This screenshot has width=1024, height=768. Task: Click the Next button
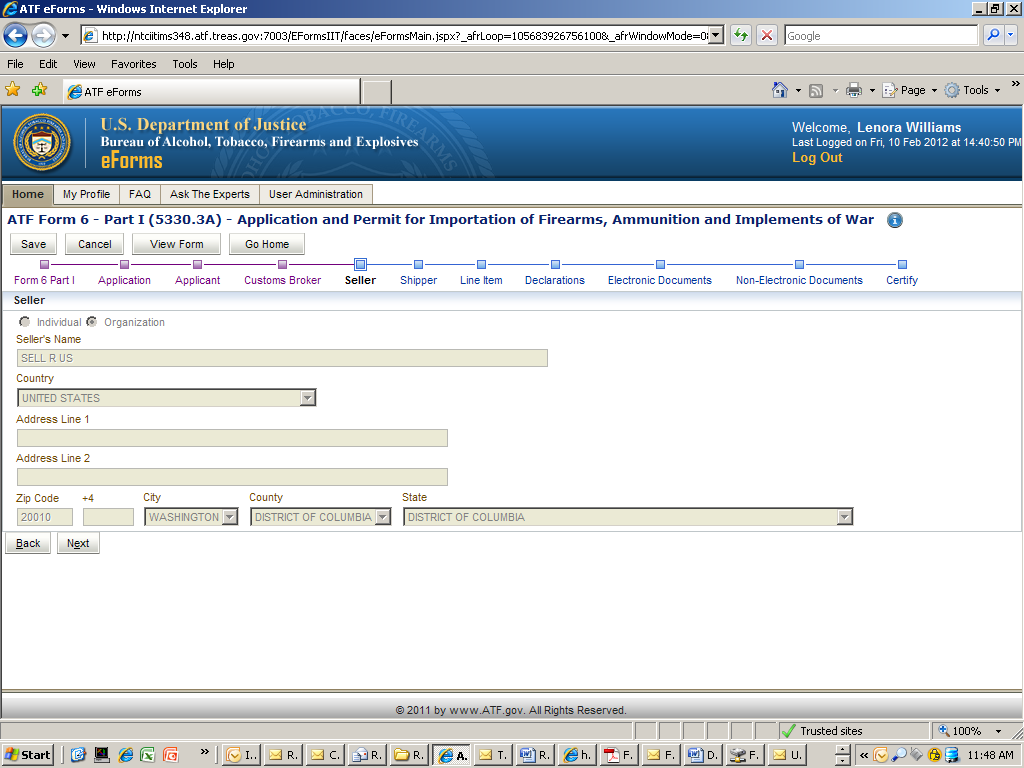78,543
